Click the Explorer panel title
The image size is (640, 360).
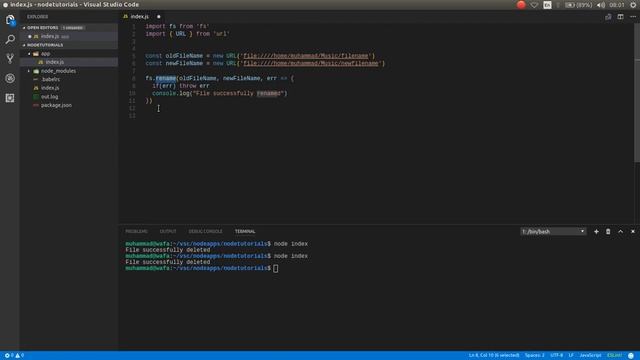pos(38,17)
